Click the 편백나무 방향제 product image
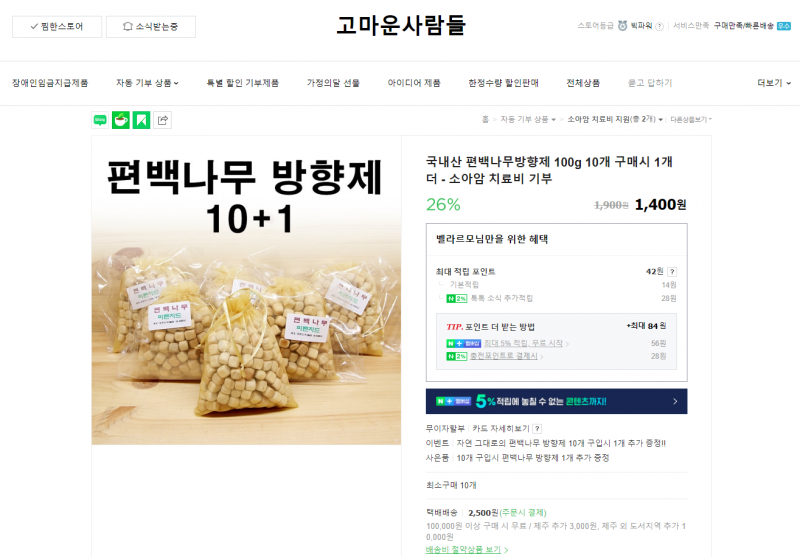 pyautogui.click(x=246, y=290)
